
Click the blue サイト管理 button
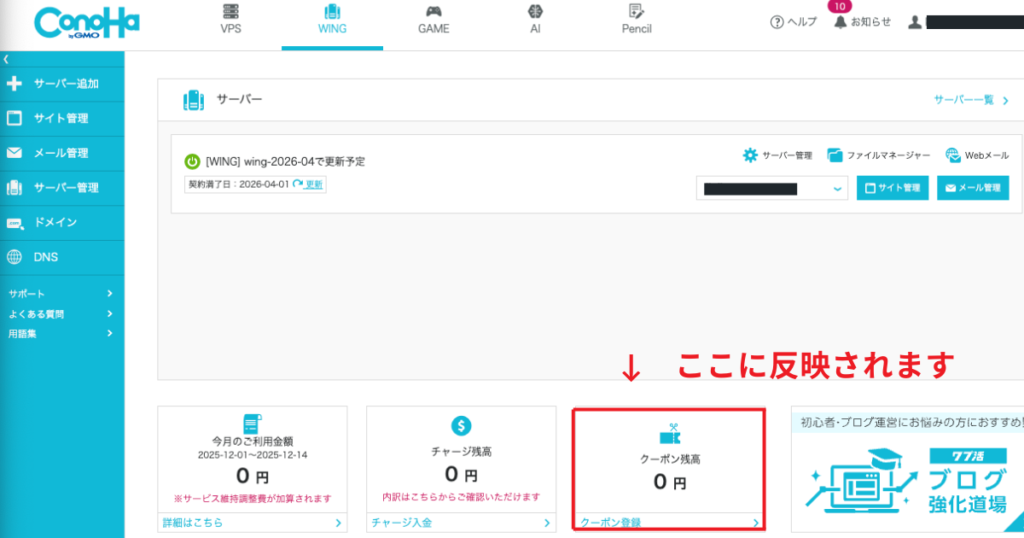[892, 188]
